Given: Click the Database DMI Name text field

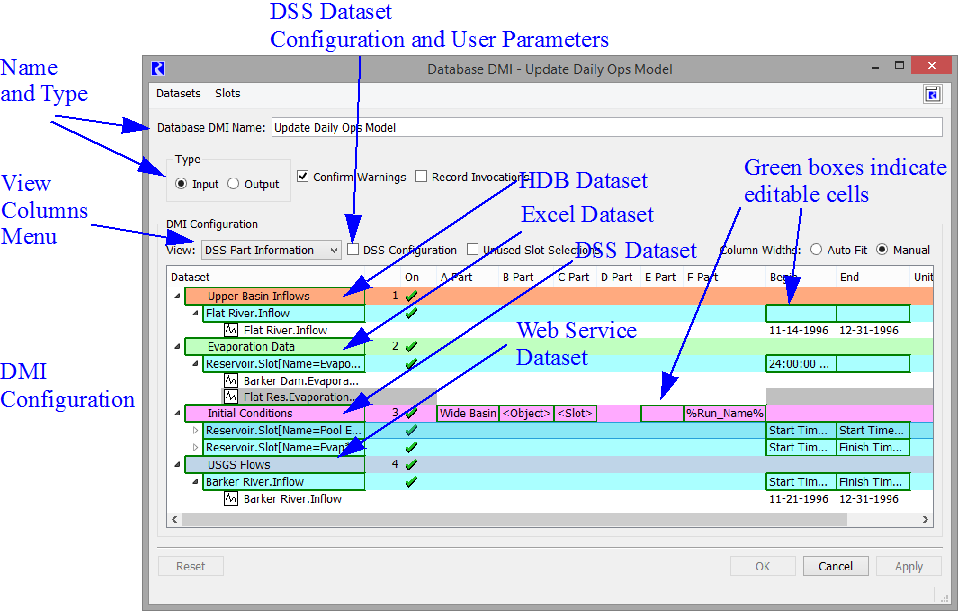Looking at the screenshot, I should [x=605, y=128].
